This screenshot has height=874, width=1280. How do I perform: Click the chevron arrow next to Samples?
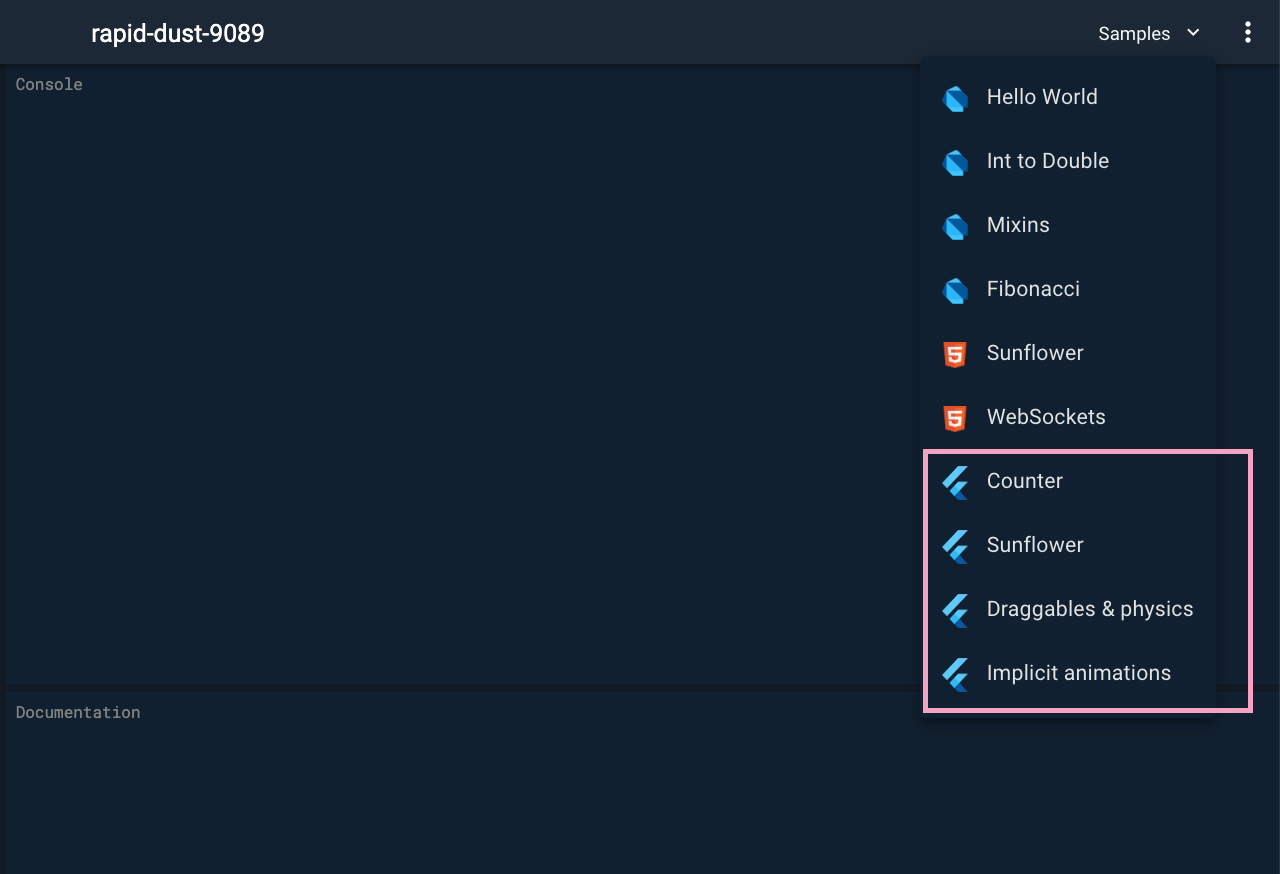pyautogui.click(x=1193, y=33)
